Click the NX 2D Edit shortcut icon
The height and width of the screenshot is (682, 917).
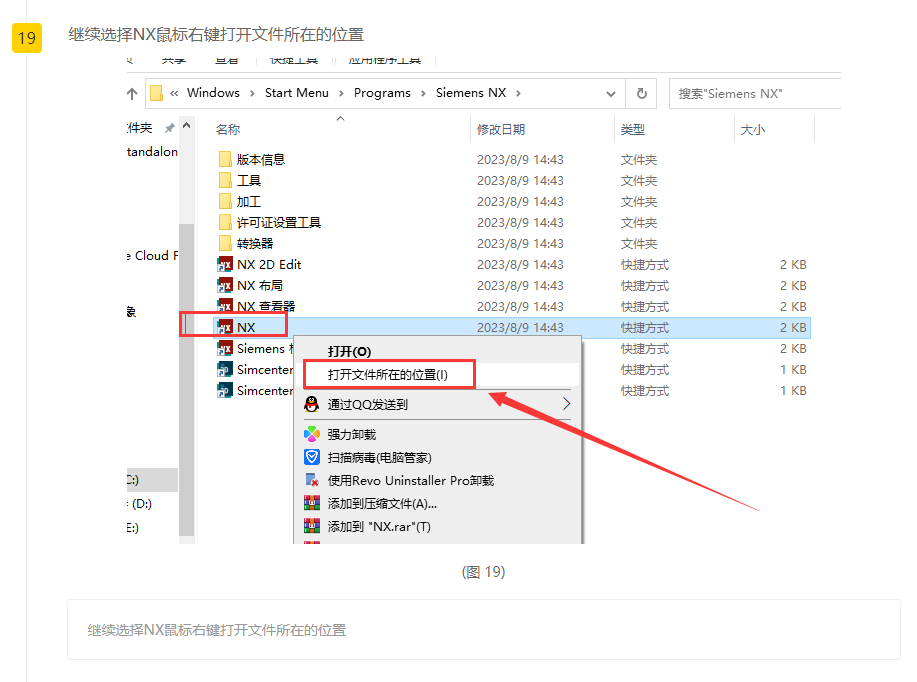225,264
